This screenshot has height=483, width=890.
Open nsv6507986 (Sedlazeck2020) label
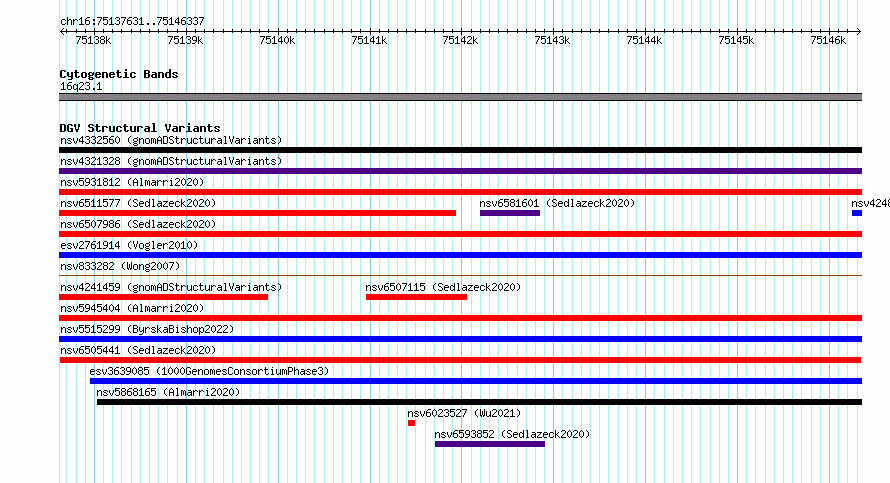[138, 224]
